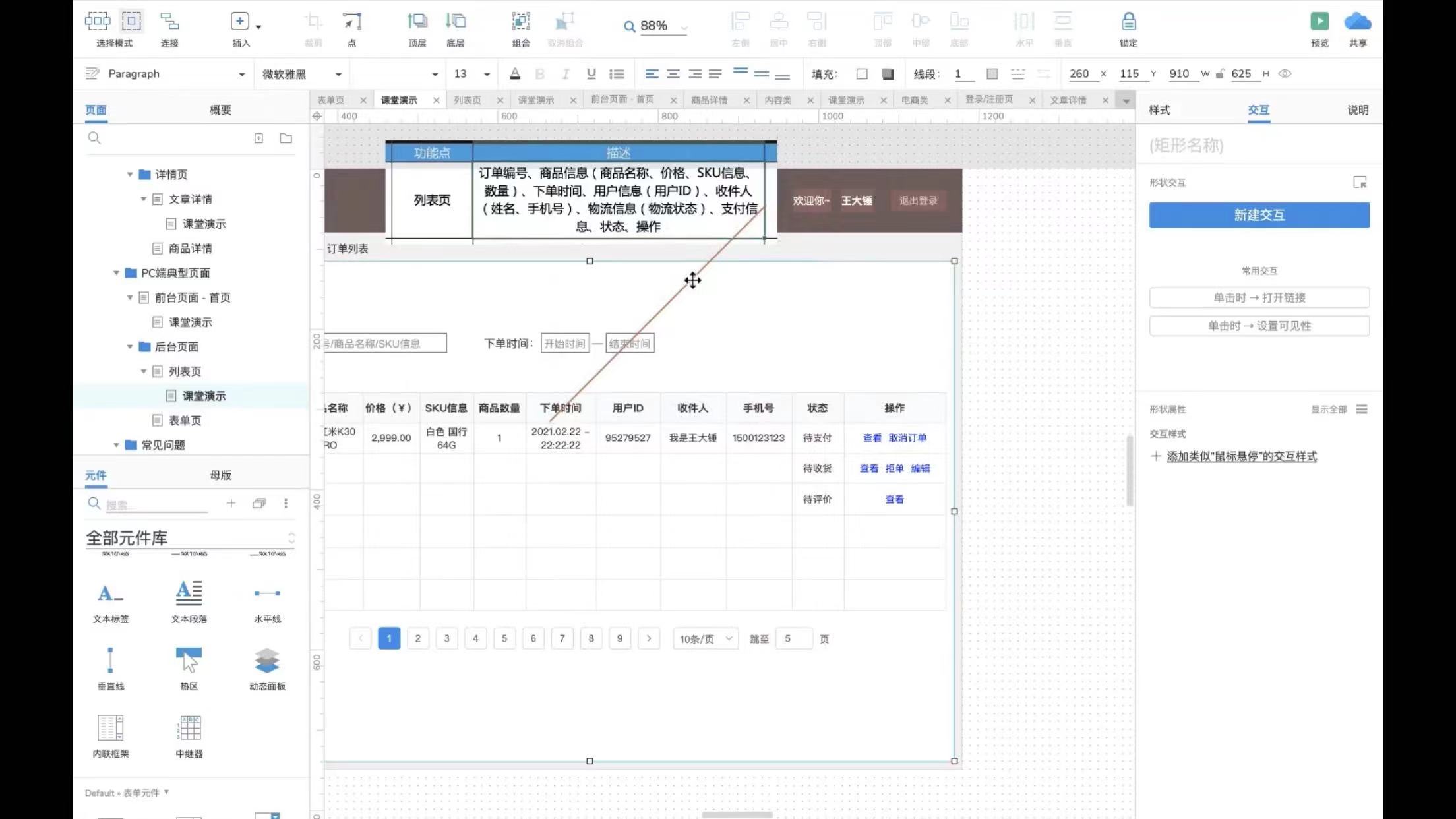Toggle the underline text formatting
The height and width of the screenshot is (819, 1456).
591,74
